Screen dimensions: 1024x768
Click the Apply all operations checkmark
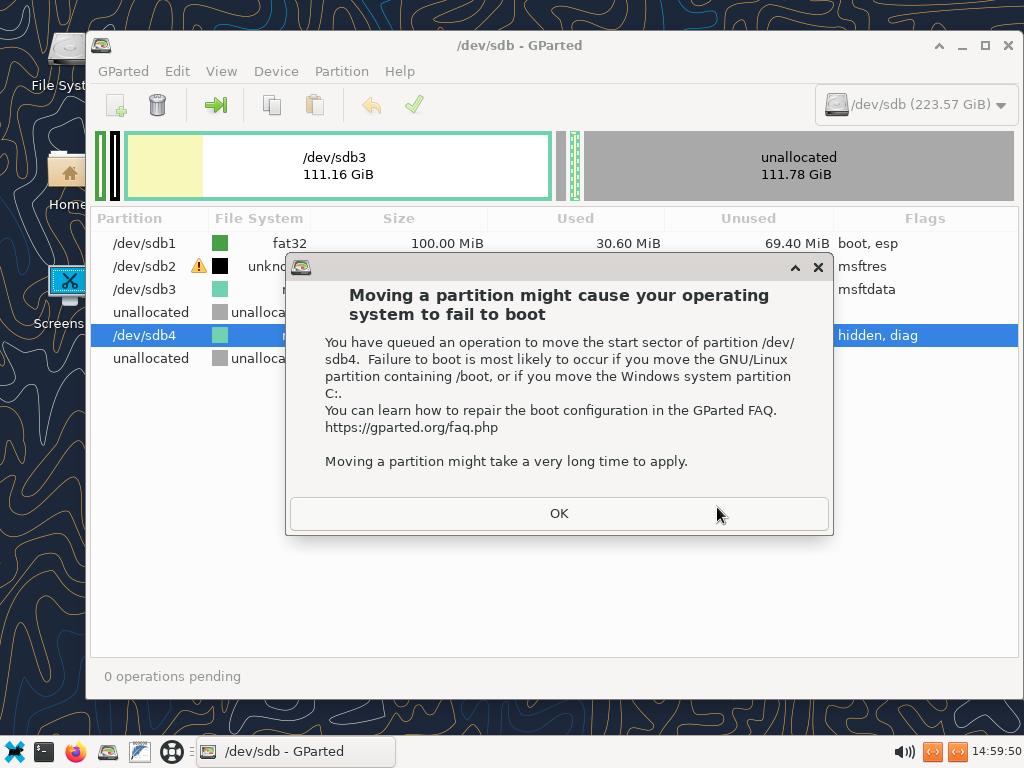coord(414,105)
